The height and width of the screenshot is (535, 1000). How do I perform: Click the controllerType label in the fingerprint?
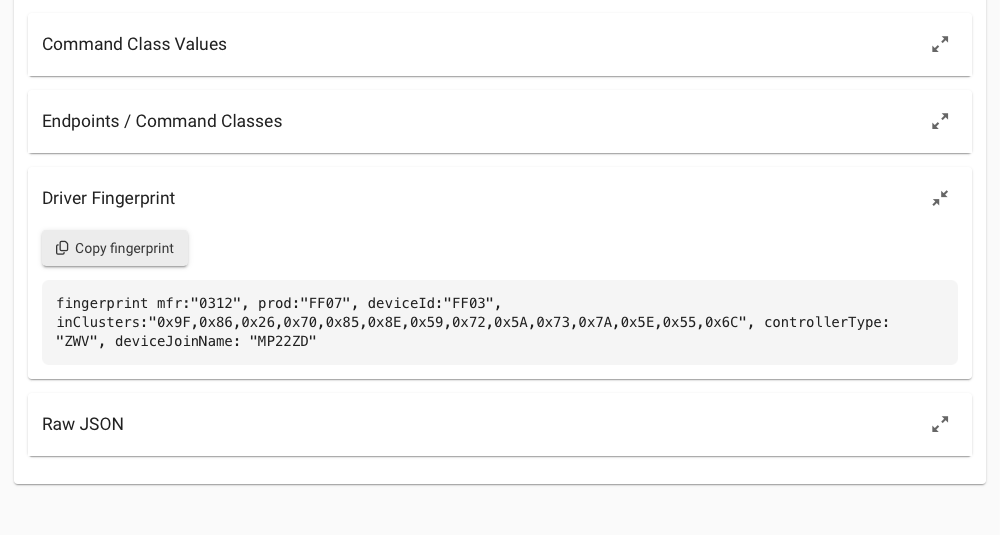(825, 322)
